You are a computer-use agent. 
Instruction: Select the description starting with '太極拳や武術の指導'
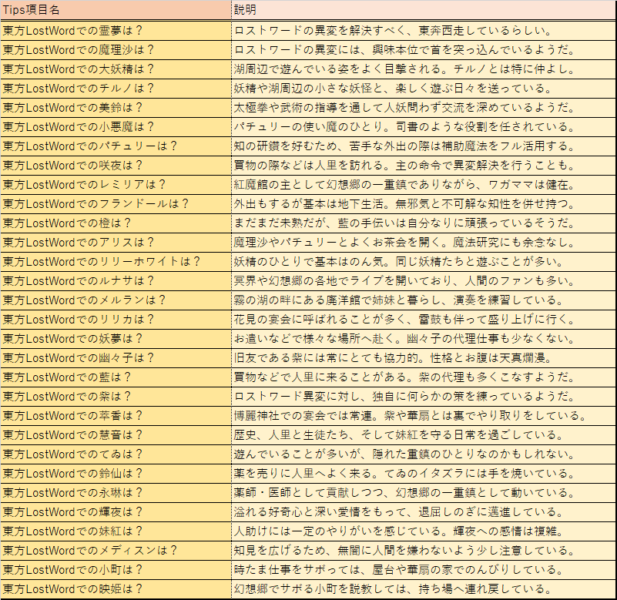click(x=422, y=107)
